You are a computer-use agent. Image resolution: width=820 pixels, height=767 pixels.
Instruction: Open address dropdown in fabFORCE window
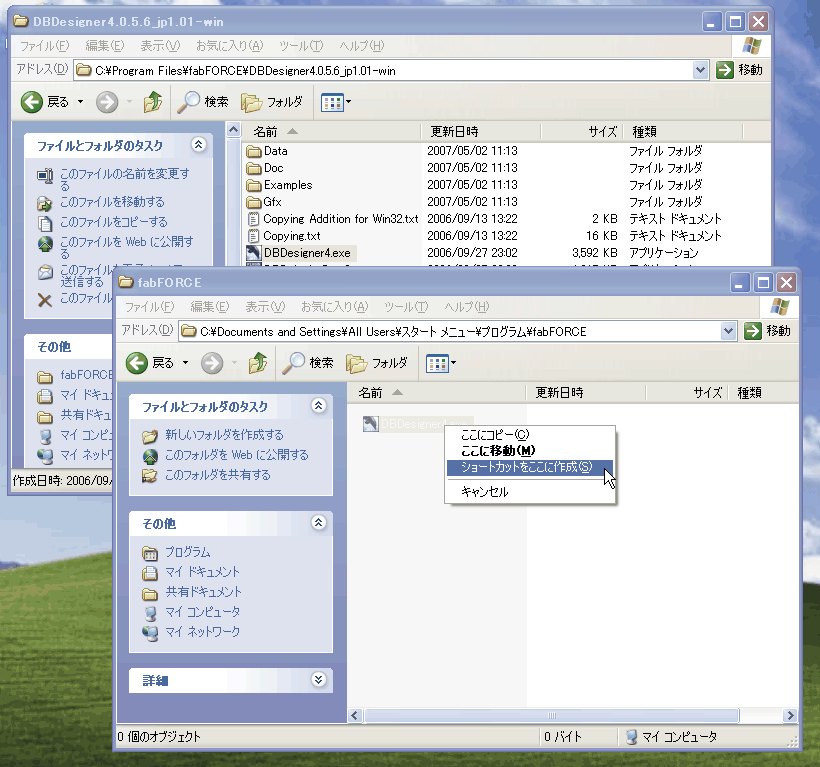(728, 331)
